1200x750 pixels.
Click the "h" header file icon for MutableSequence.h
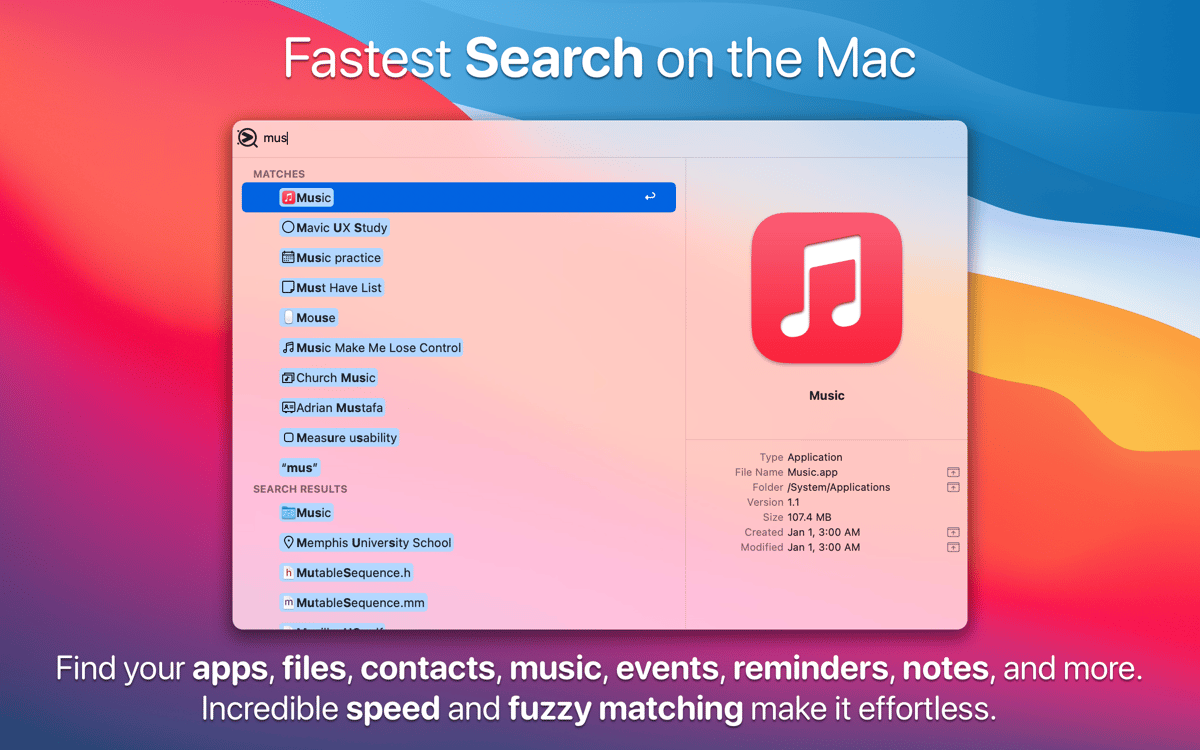289,572
